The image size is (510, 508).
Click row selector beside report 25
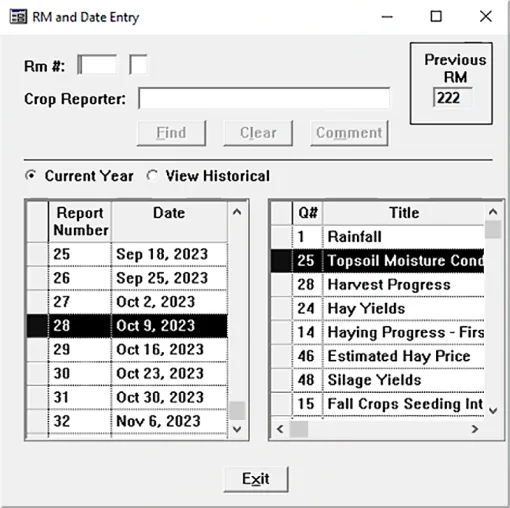coord(37,254)
